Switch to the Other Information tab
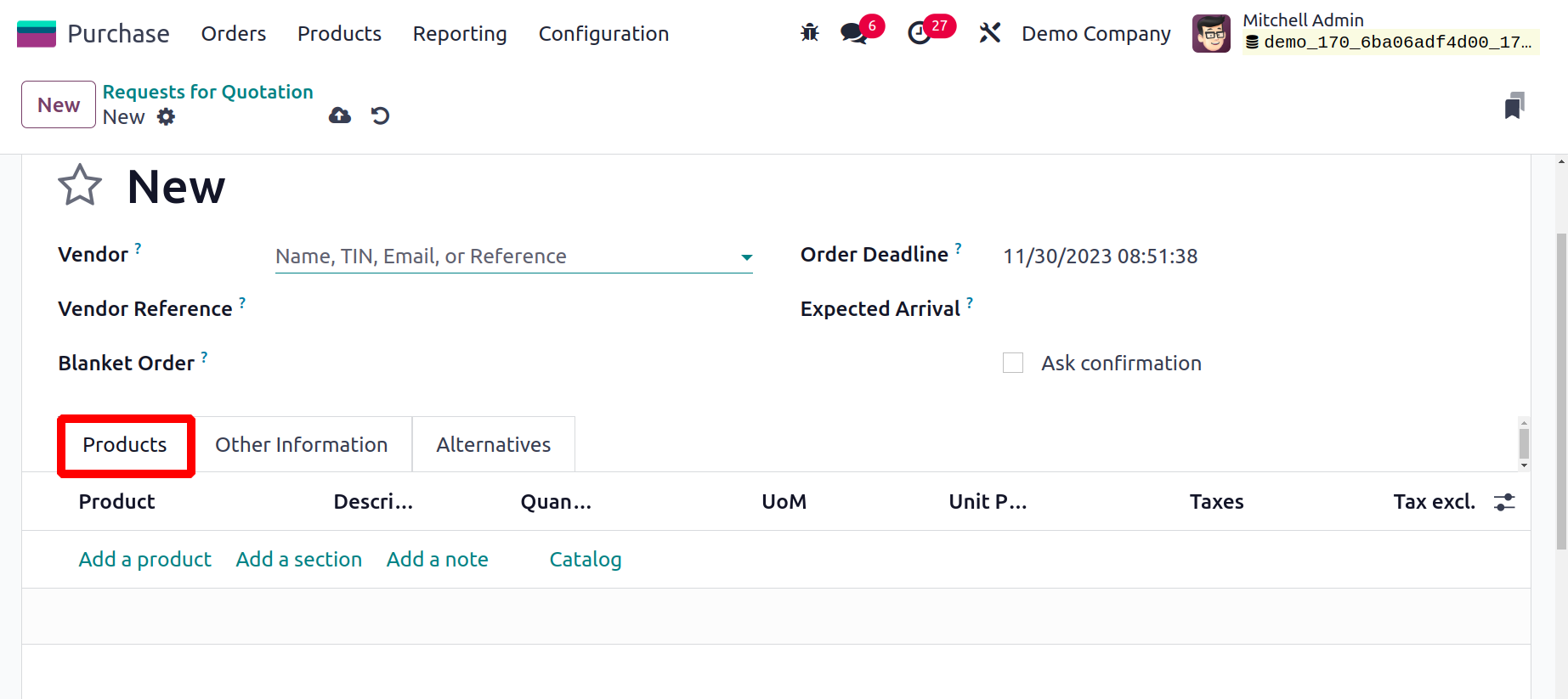This screenshot has width=1568, height=699. [x=301, y=444]
